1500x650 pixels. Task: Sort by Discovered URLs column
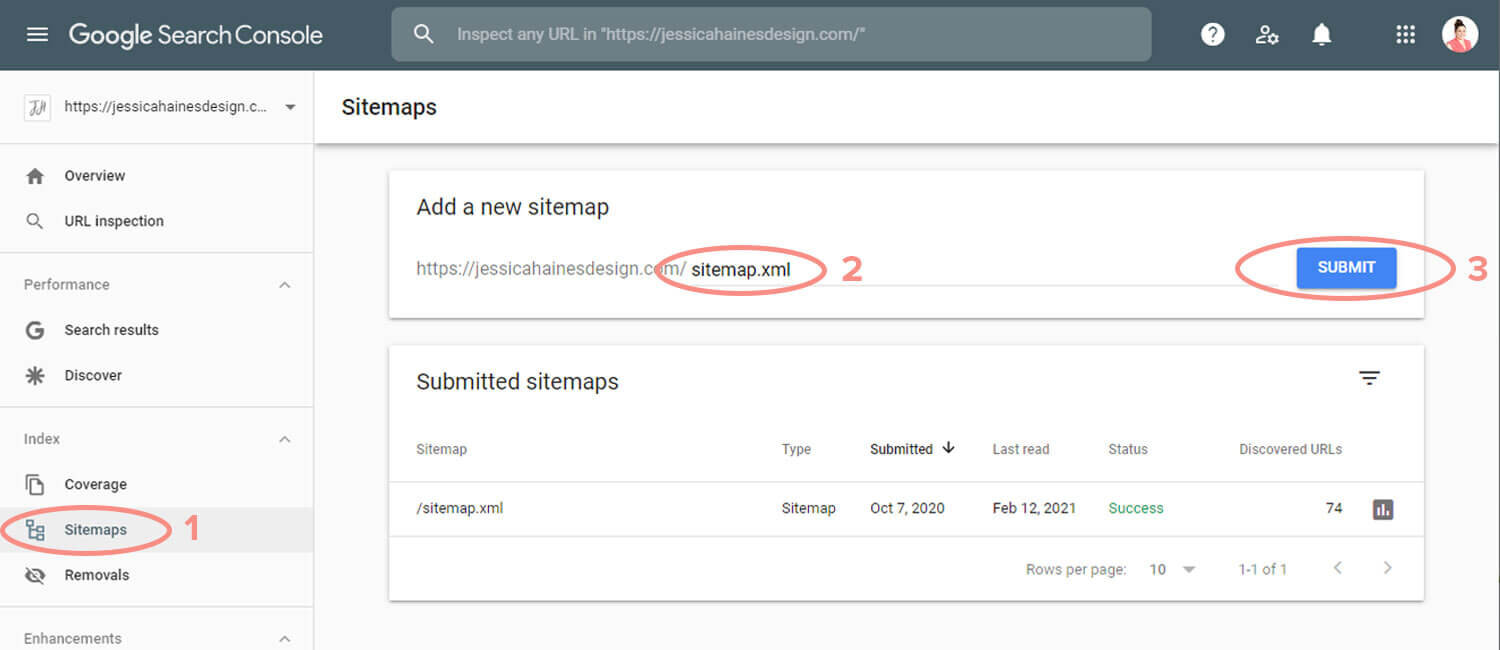pos(1290,449)
